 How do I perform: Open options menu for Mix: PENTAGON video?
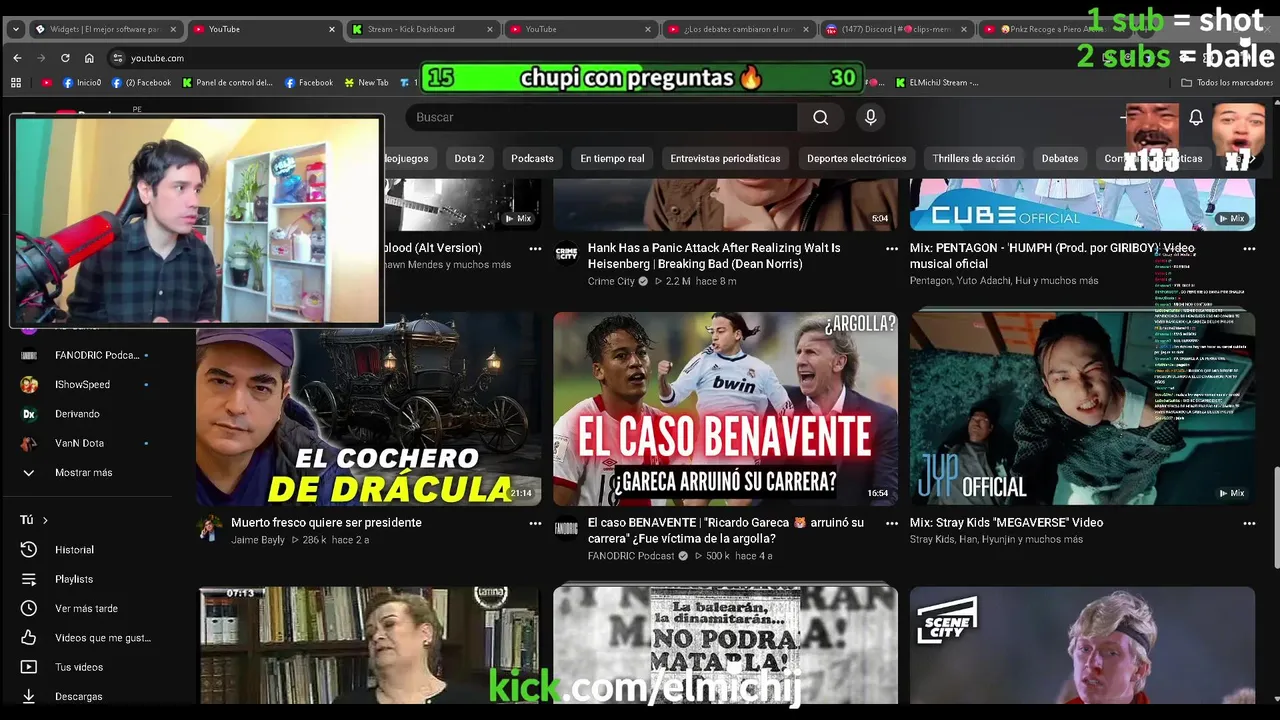coord(1249,249)
